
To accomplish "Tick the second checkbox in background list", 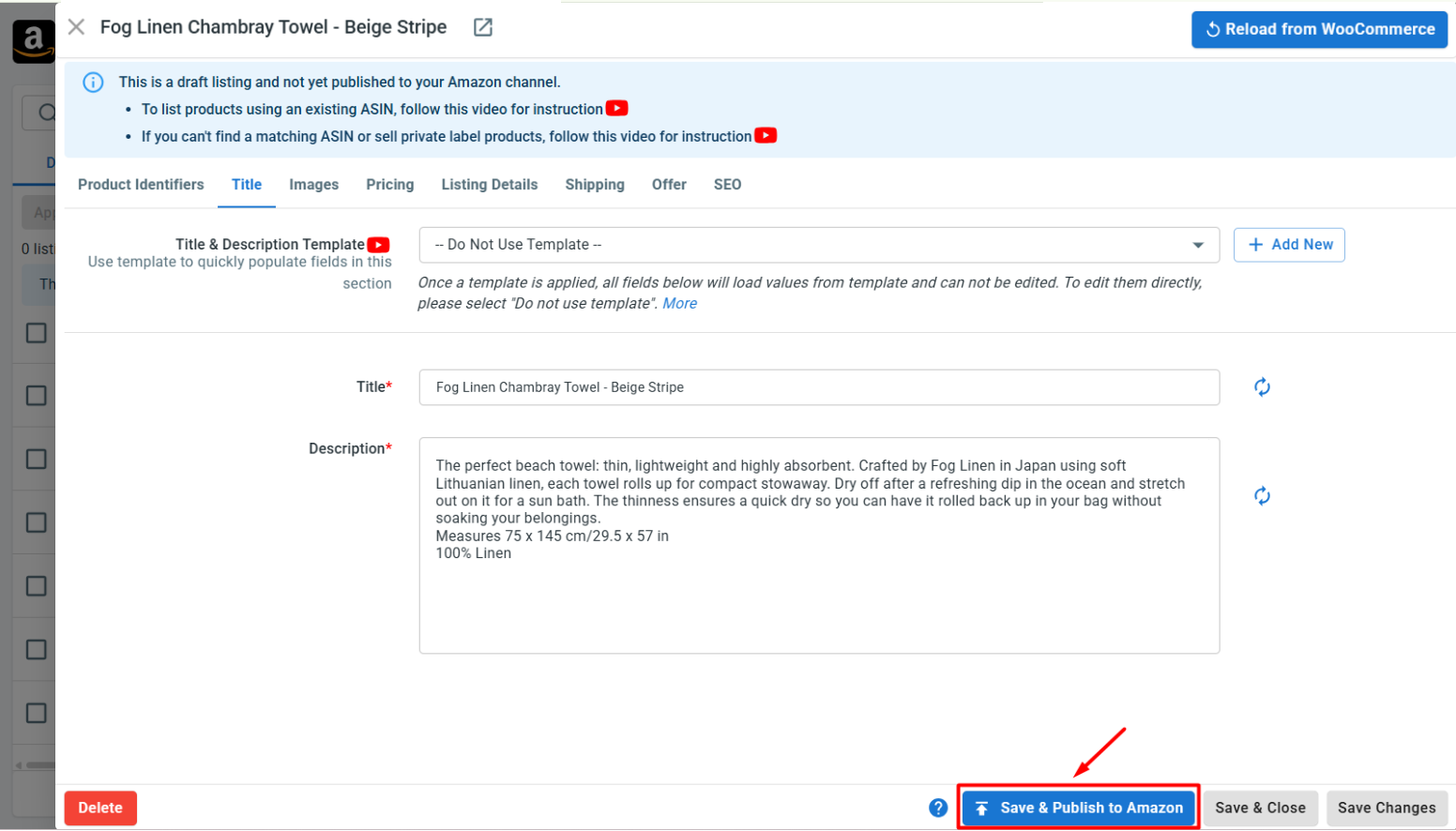I will (37, 396).
